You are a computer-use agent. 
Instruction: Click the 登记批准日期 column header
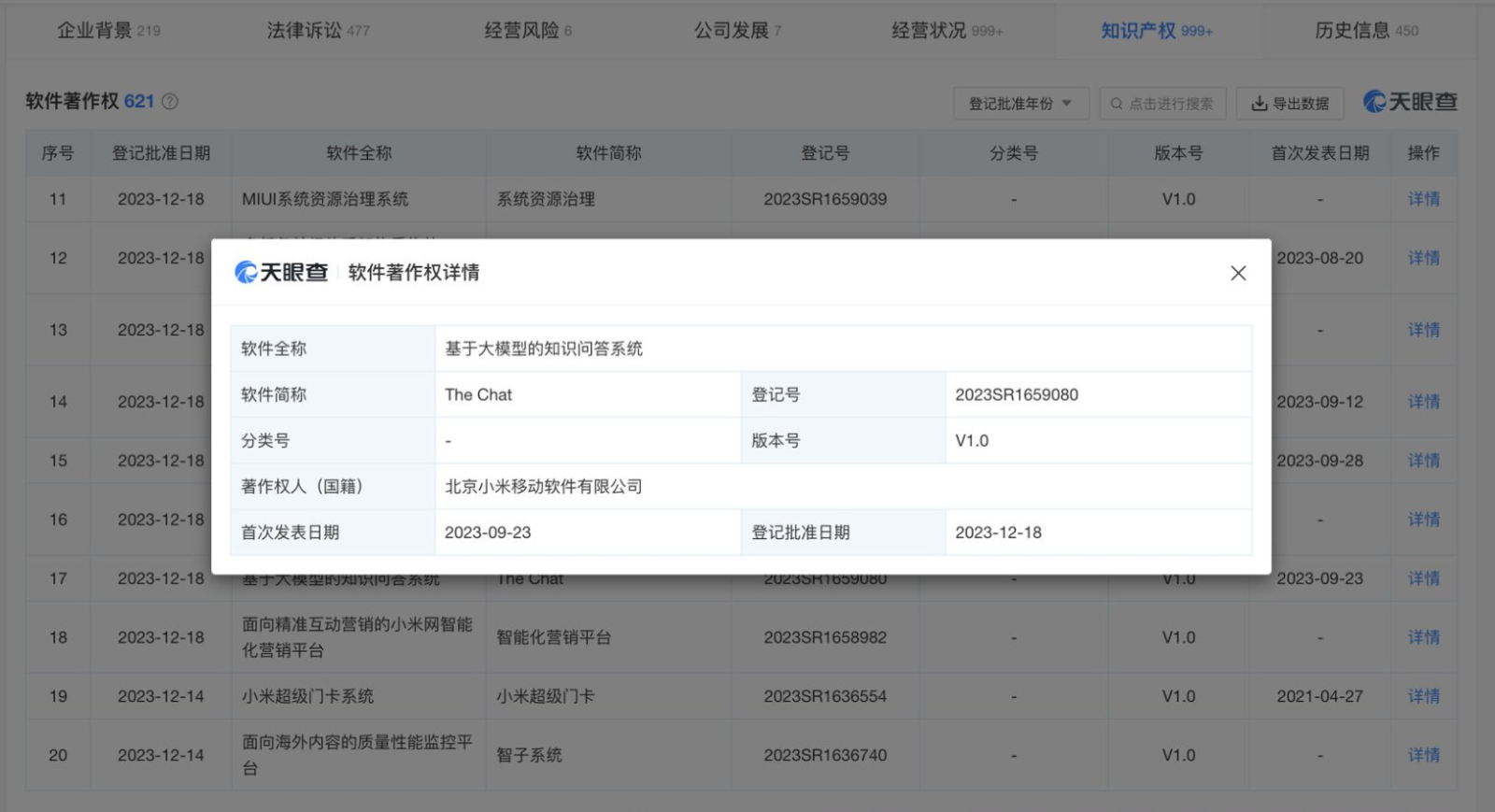pos(161,153)
